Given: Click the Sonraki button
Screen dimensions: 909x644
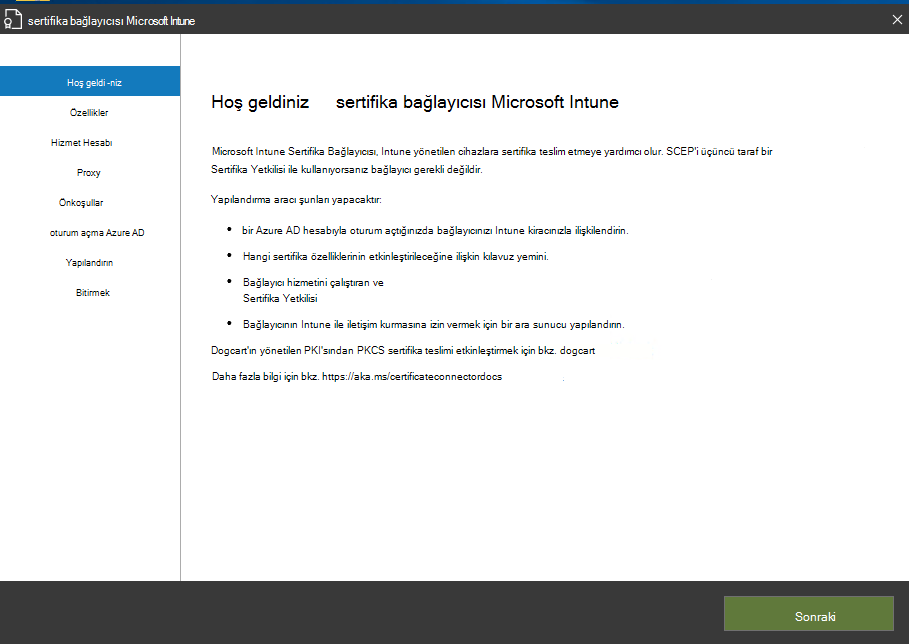Looking at the screenshot, I should coord(809,613).
